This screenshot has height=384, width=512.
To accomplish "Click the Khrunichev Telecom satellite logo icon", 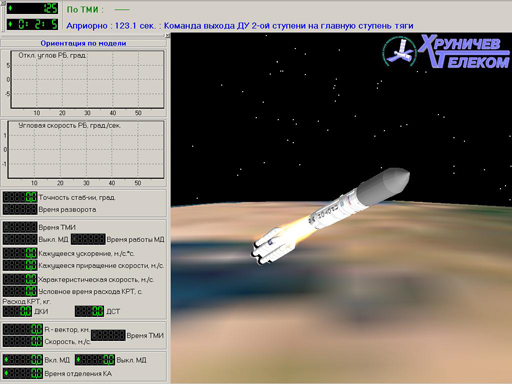I will 400,52.
